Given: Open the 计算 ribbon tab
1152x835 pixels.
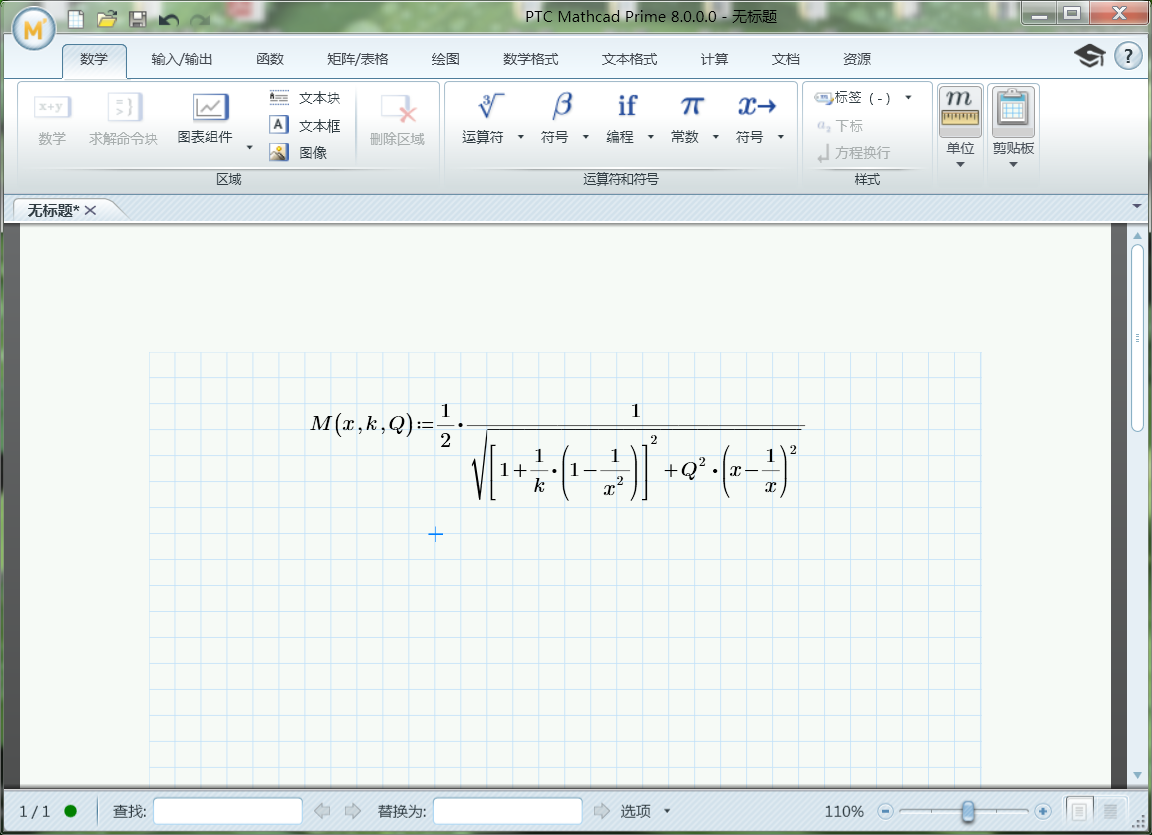Looking at the screenshot, I should pyautogui.click(x=714, y=59).
